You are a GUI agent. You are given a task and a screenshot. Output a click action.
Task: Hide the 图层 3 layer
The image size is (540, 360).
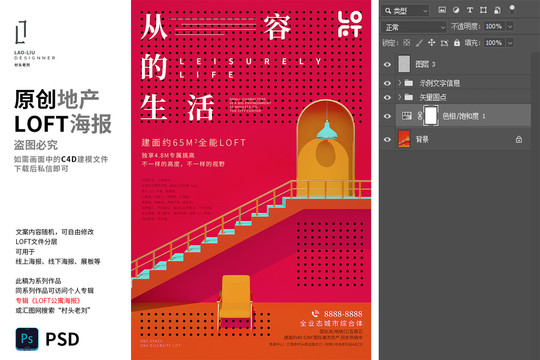point(387,64)
